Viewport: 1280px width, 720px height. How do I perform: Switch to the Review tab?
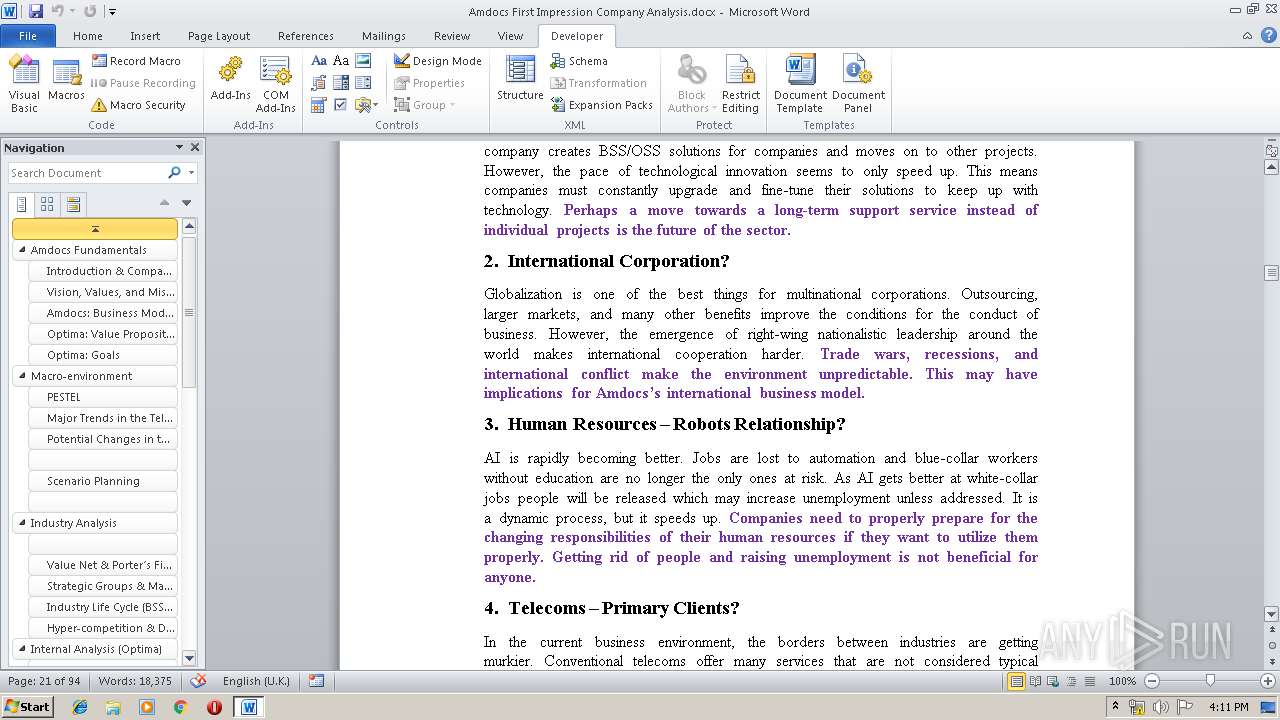(x=452, y=36)
